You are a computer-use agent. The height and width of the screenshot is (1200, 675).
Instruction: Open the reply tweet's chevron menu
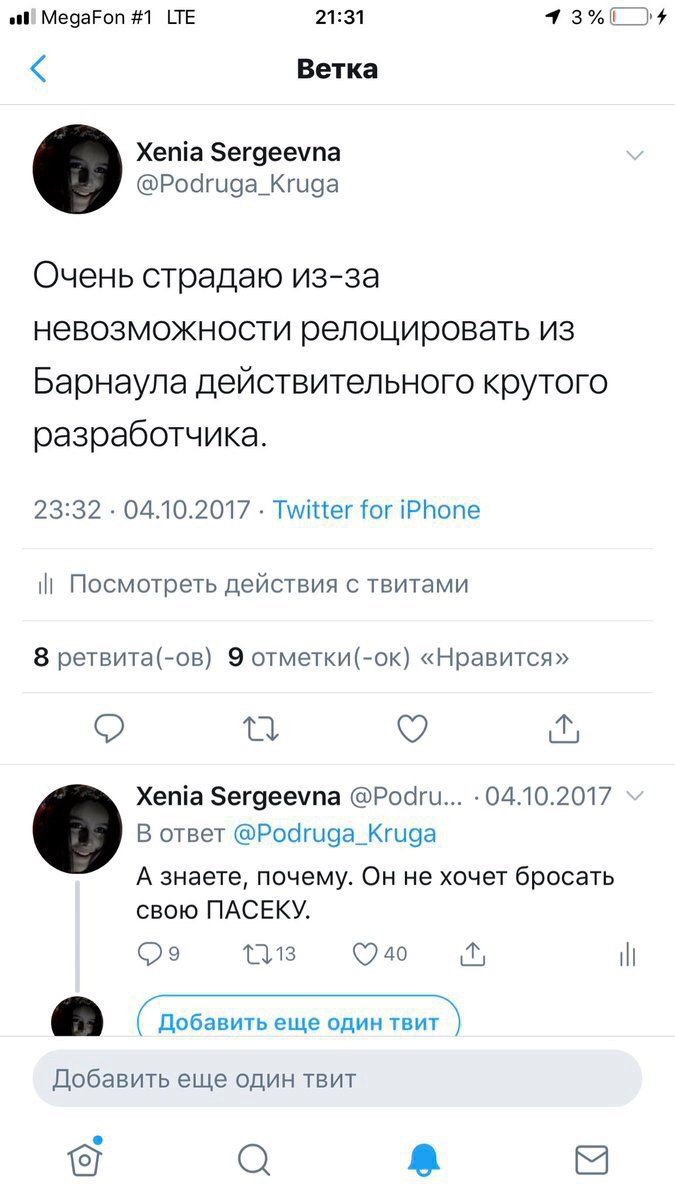pos(634,796)
